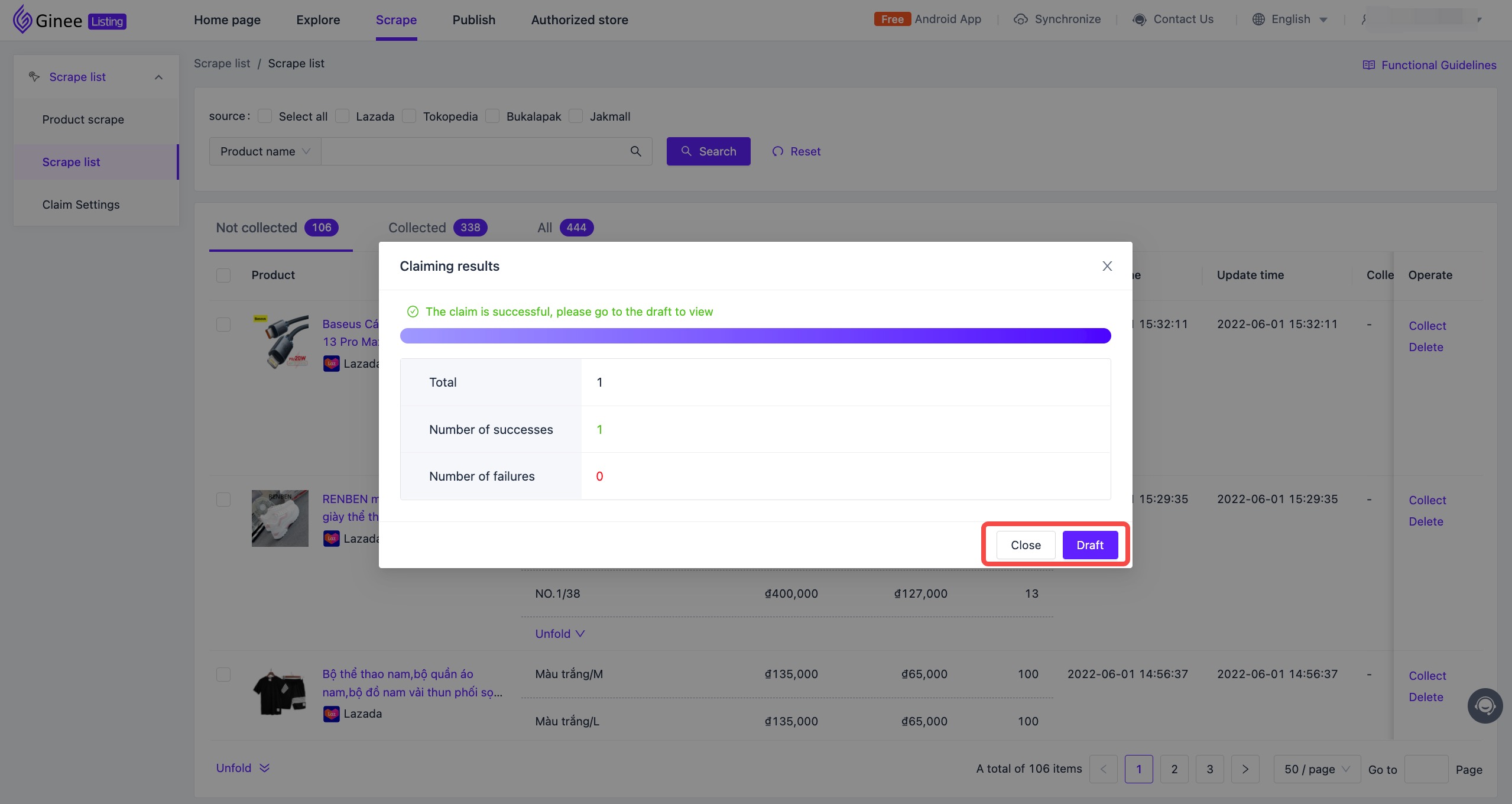
Task: Switch to the All 444 tab
Action: [x=565, y=228]
